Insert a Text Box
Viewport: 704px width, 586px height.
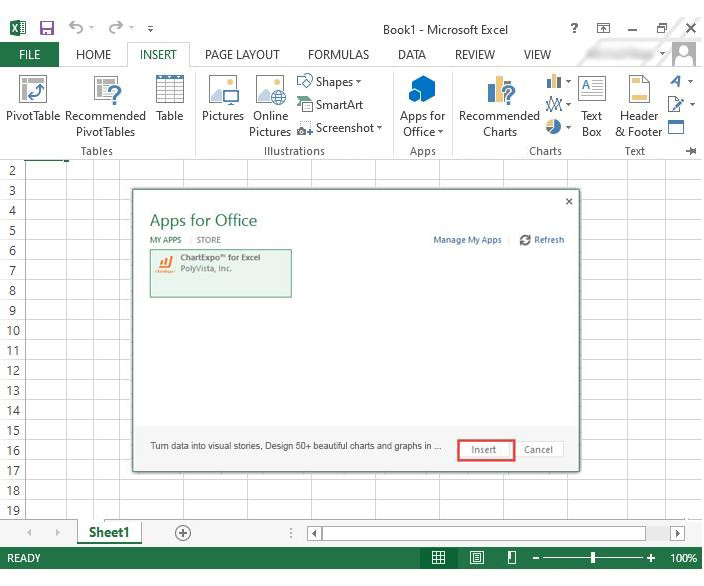coord(592,105)
